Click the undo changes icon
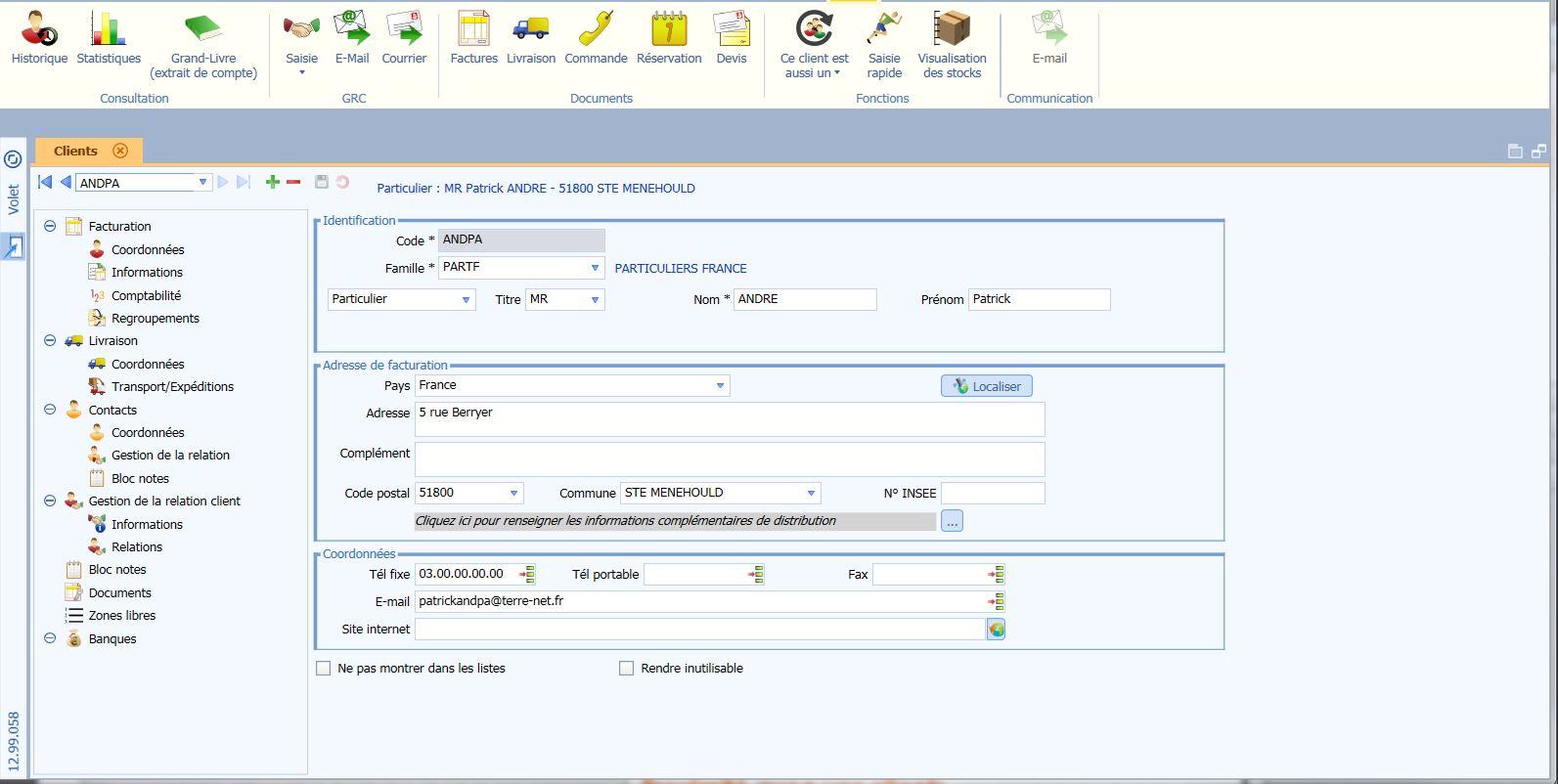 coord(342,182)
